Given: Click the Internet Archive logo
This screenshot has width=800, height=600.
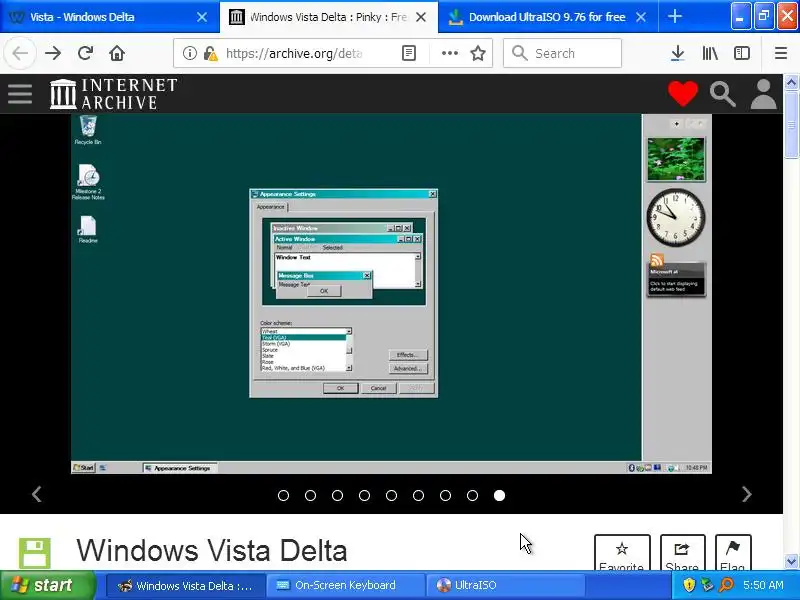Looking at the screenshot, I should (x=113, y=93).
